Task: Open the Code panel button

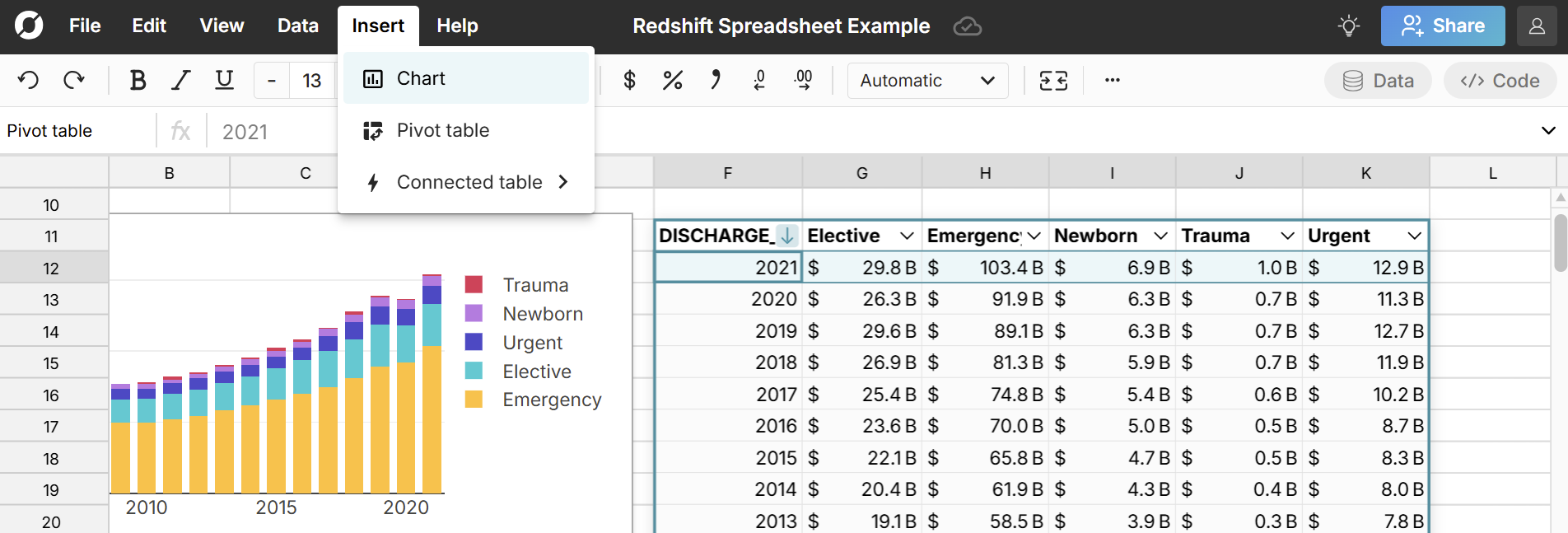Action: 1500,81
